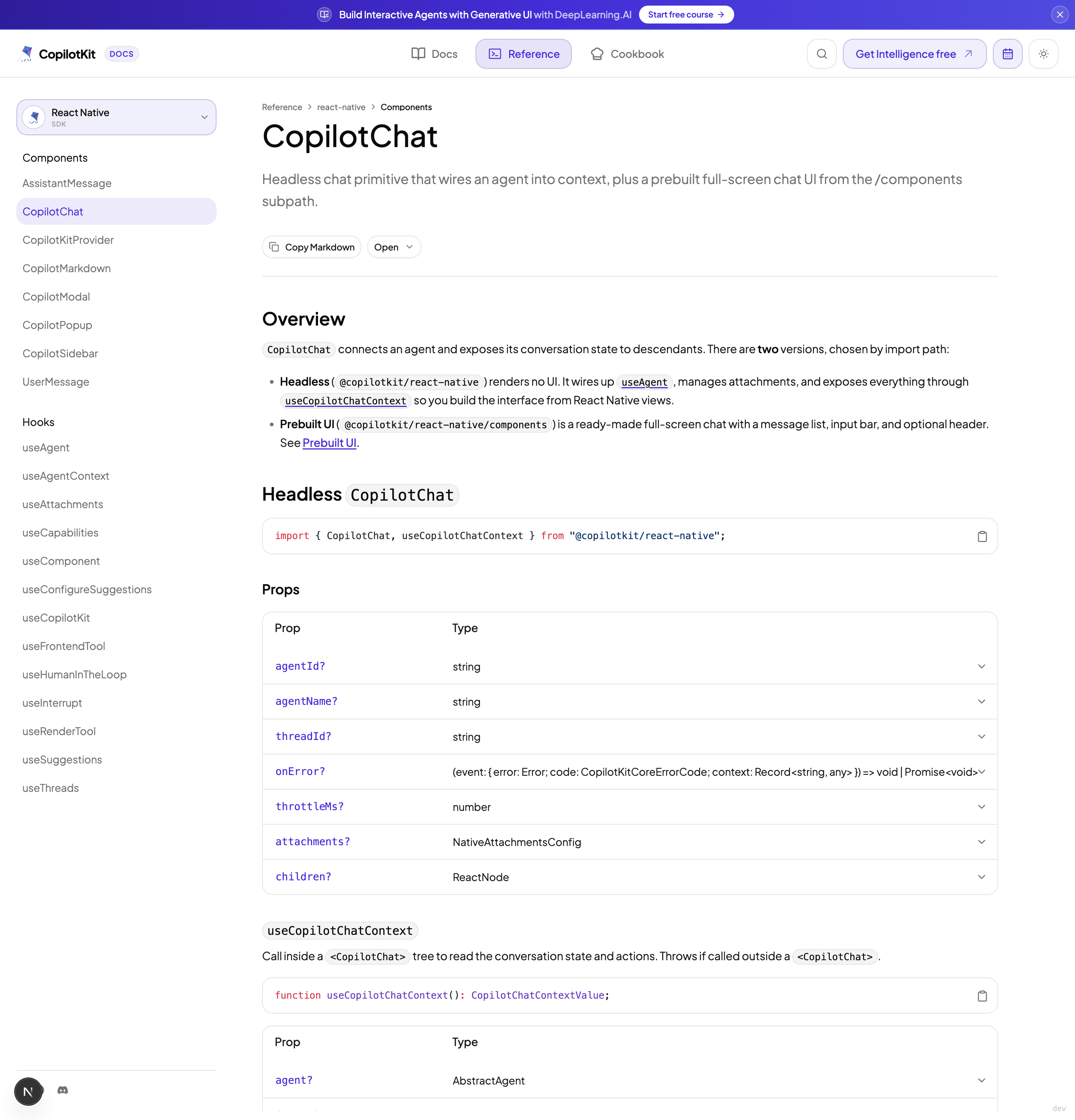Select CopilotChat sidebar item

pyautogui.click(x=116, y=211)
